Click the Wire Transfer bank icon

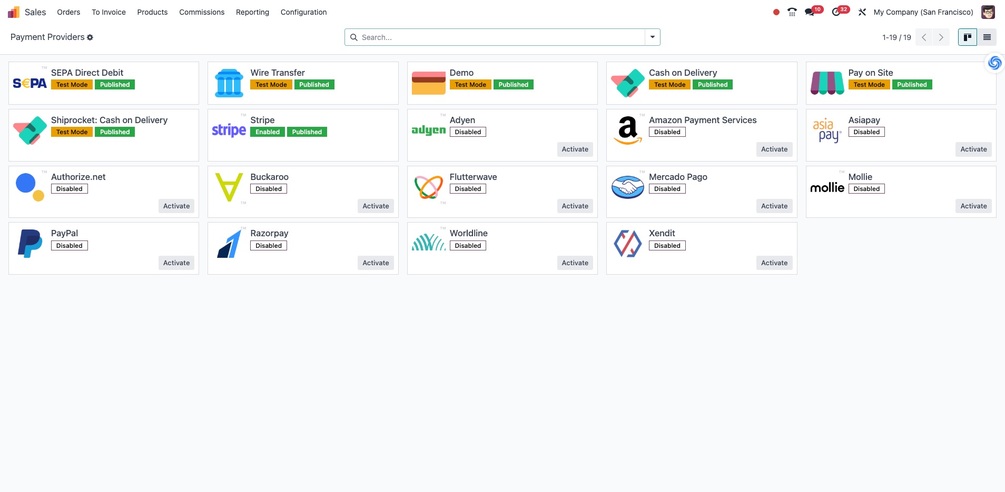(229, 83)
